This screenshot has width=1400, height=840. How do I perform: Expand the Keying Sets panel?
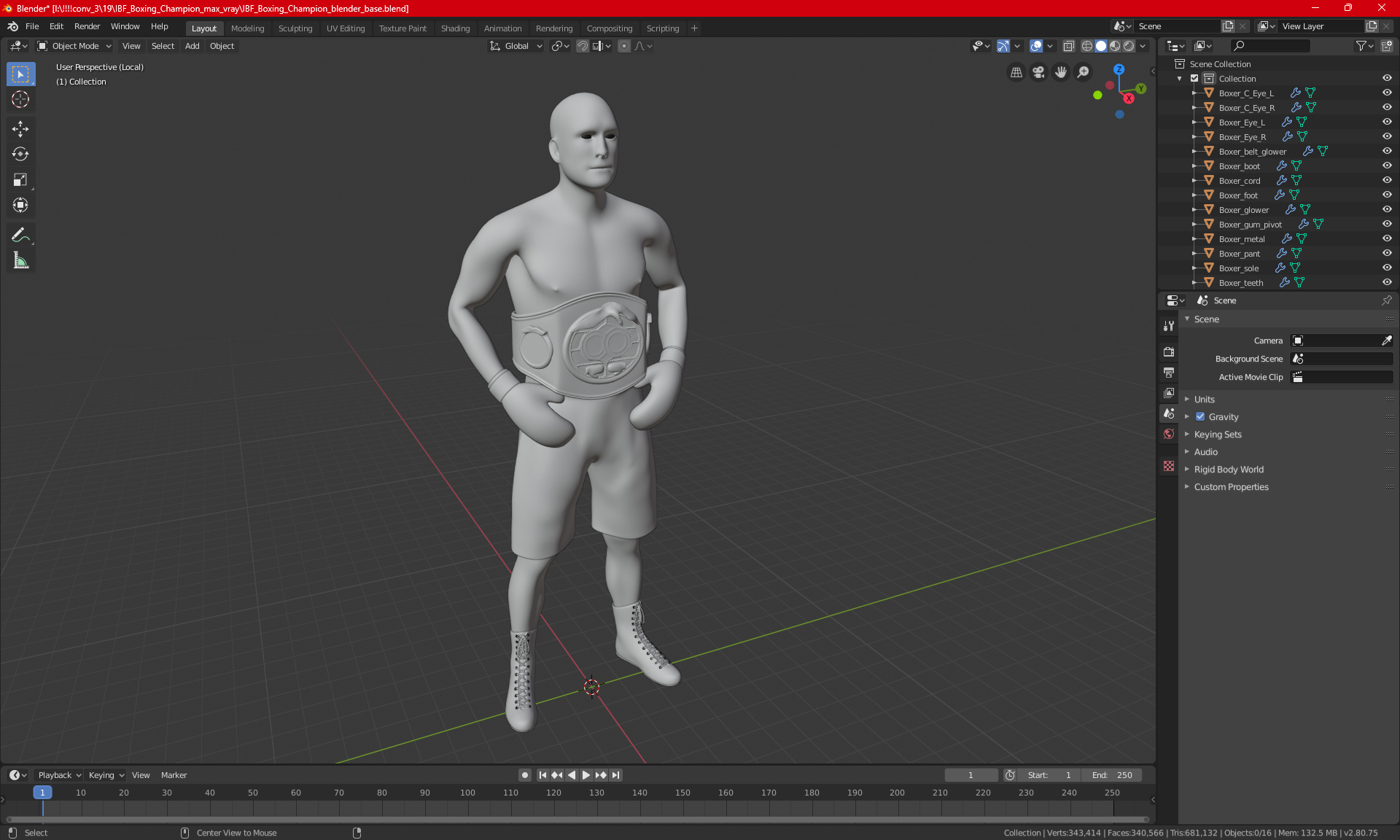(1217, 435)
